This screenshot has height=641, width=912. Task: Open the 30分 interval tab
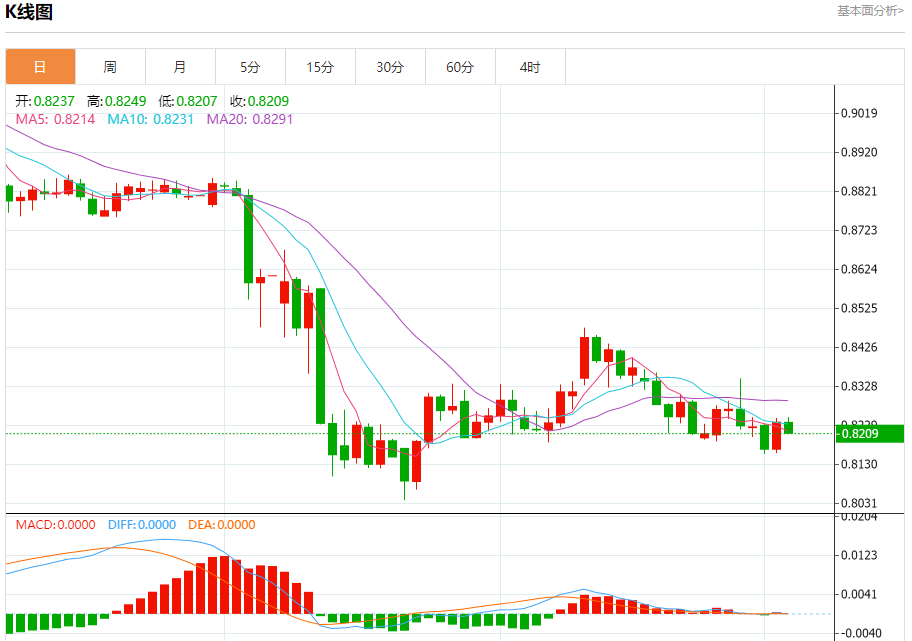point(390,67)
